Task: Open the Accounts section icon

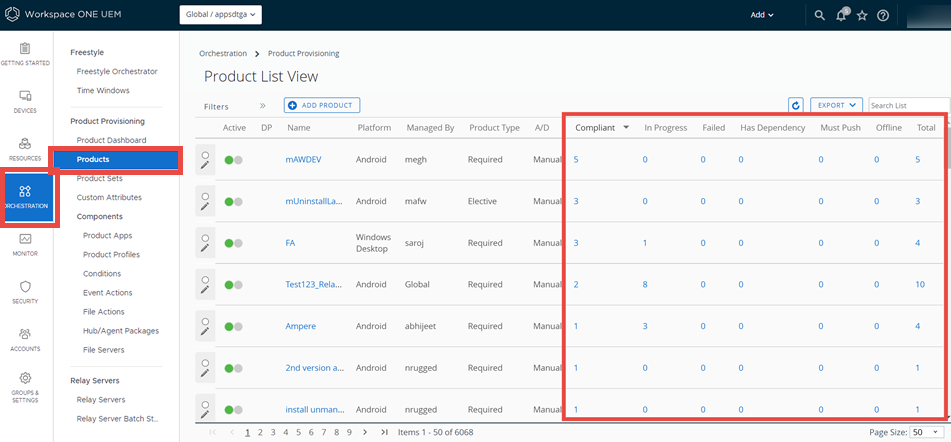Action: pyautogui.click(x=25, y=333)
